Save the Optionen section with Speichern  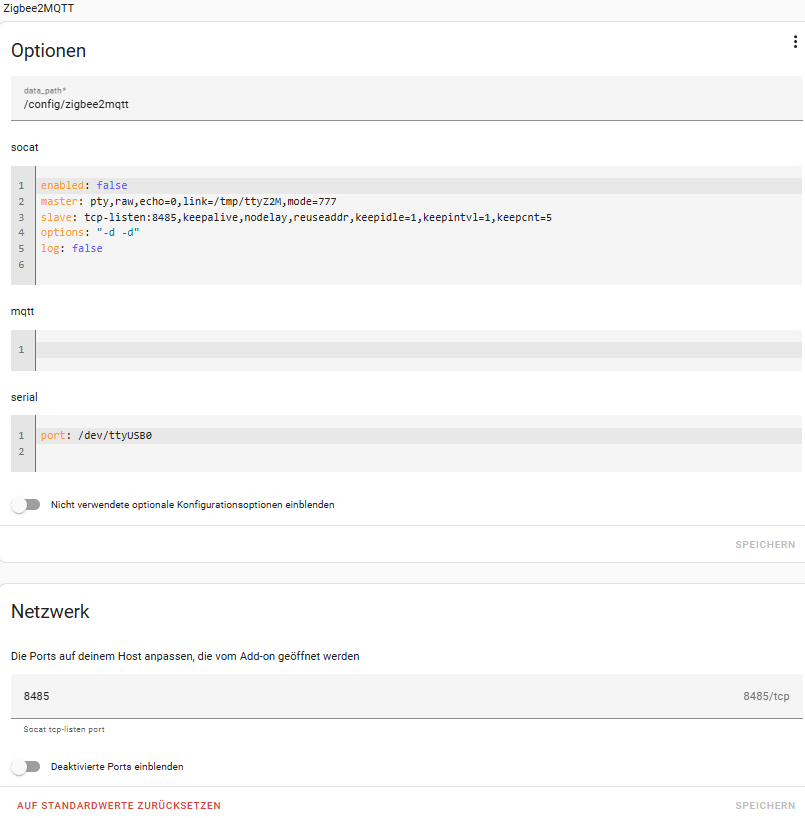click(x=765, y=545)
